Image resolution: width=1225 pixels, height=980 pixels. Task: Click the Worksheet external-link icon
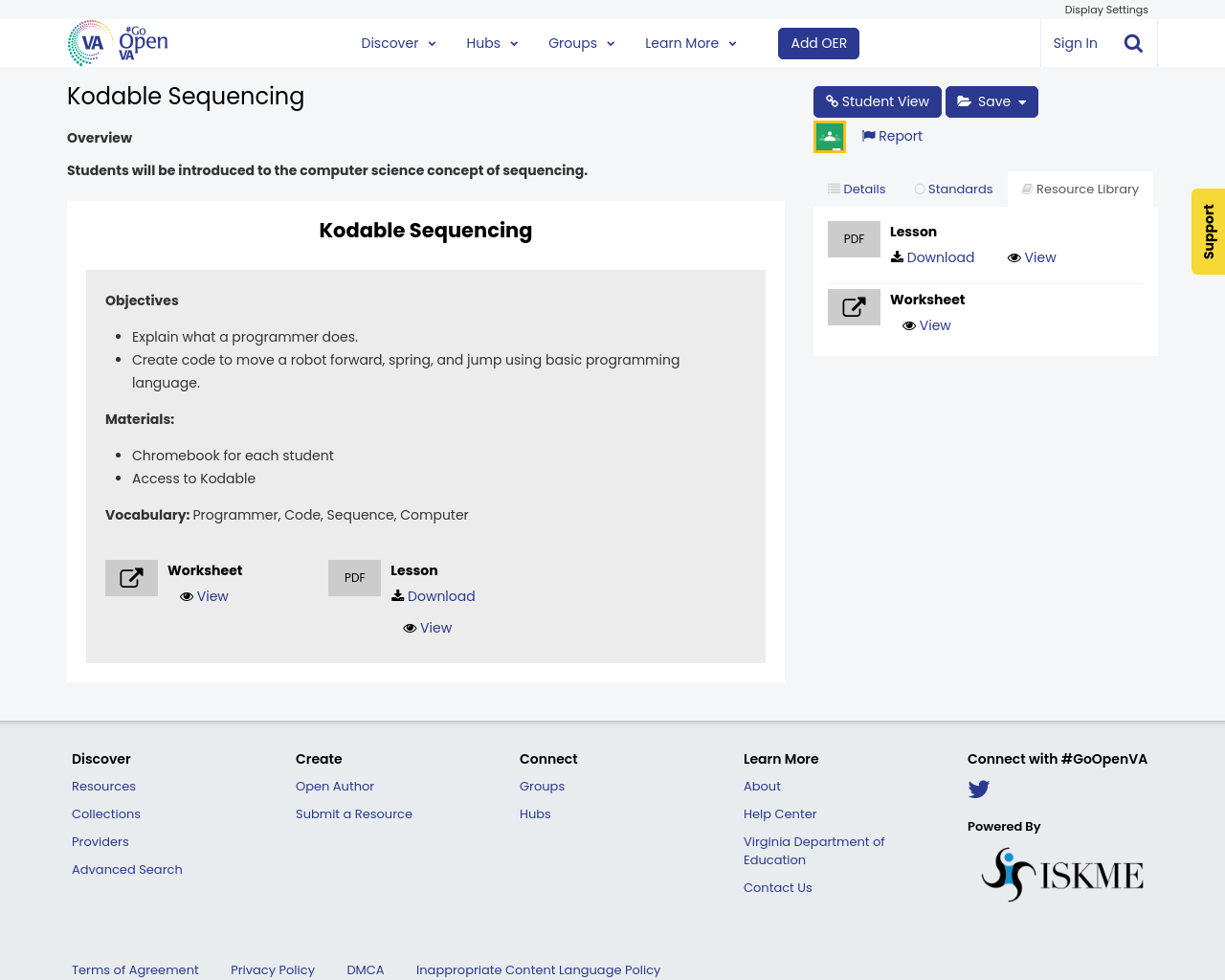[x=854, y=306]
